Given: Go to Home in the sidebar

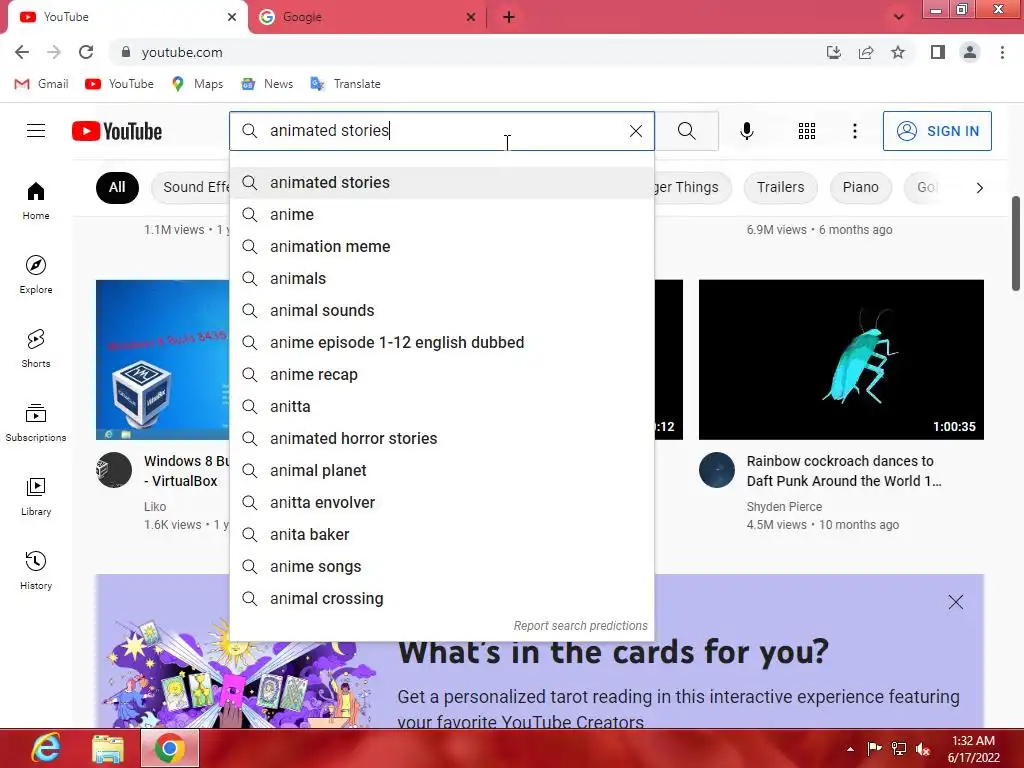Looking at the screenshot, I should pos(36,201).
